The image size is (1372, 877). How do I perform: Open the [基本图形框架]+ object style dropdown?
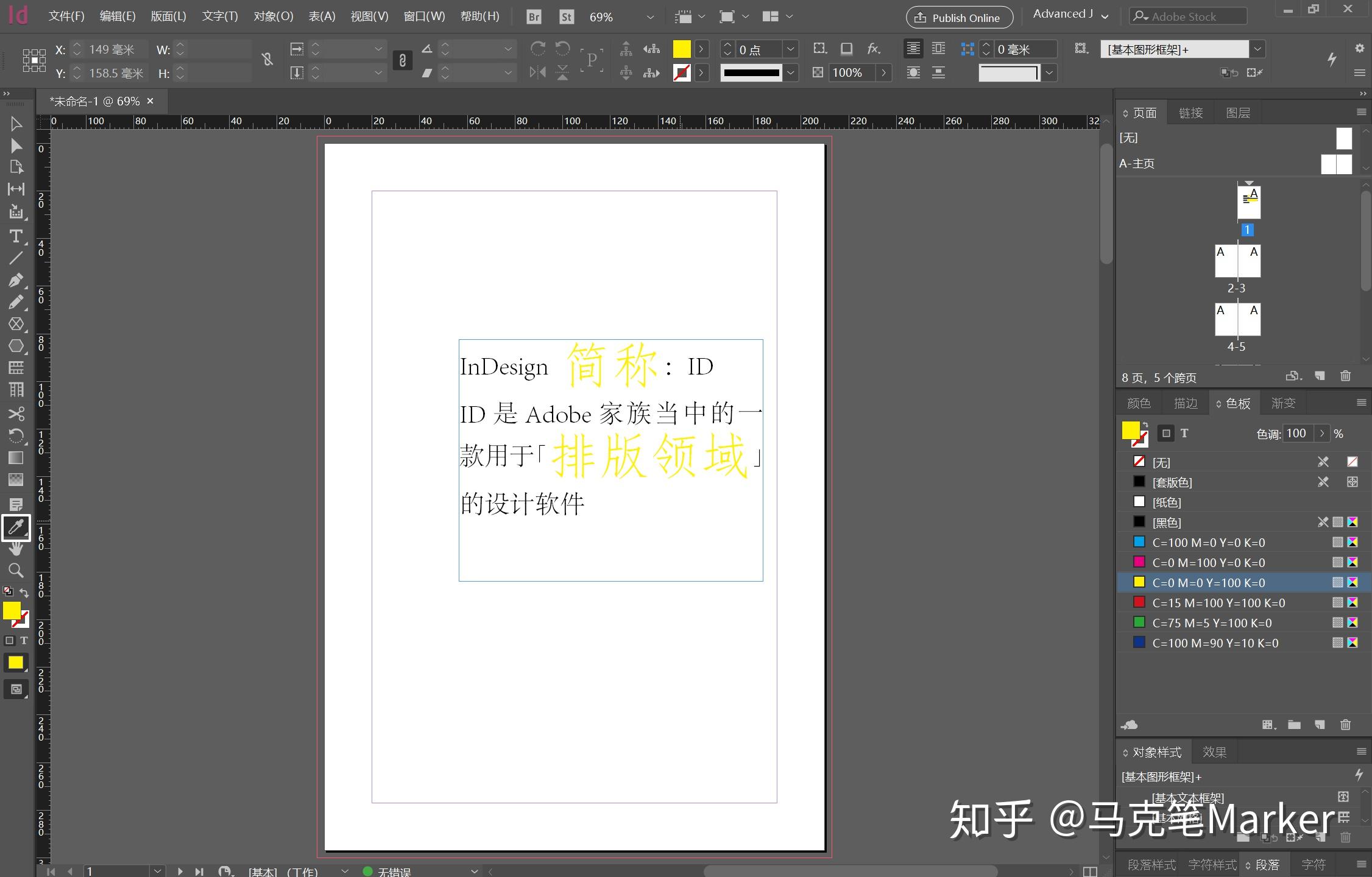point(1257,49)
